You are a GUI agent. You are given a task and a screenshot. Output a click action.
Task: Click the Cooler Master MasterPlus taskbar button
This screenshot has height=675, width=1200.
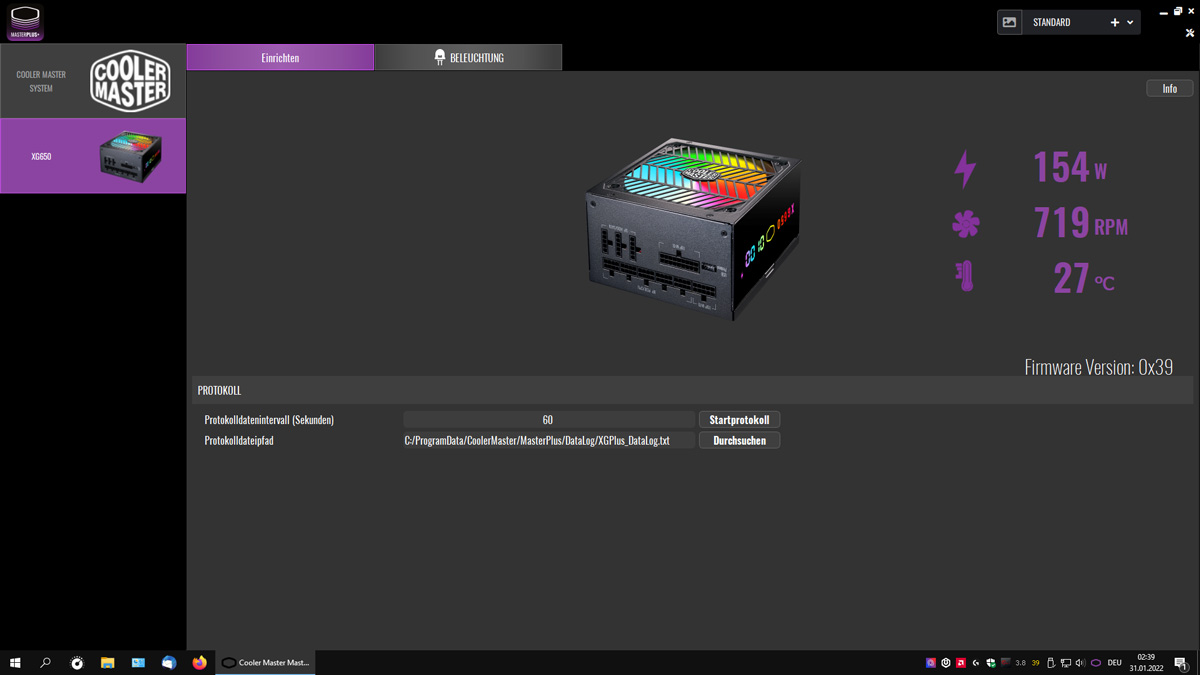(x=266, y=662)
